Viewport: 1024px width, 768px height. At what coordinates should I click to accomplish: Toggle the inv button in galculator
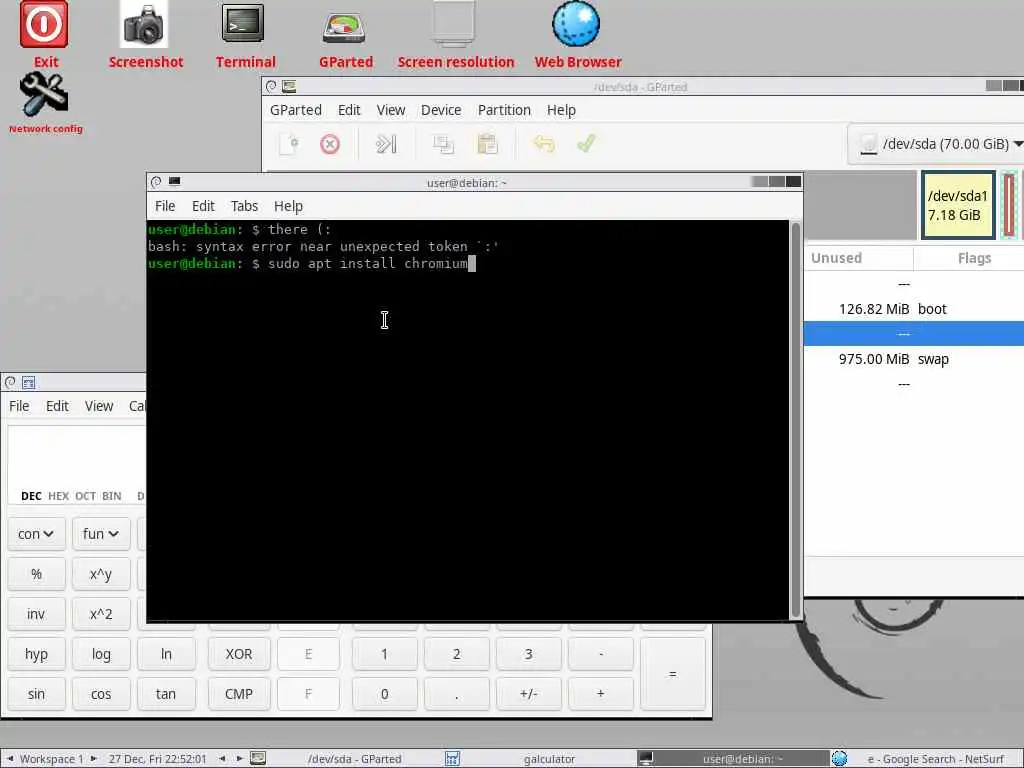37,614
